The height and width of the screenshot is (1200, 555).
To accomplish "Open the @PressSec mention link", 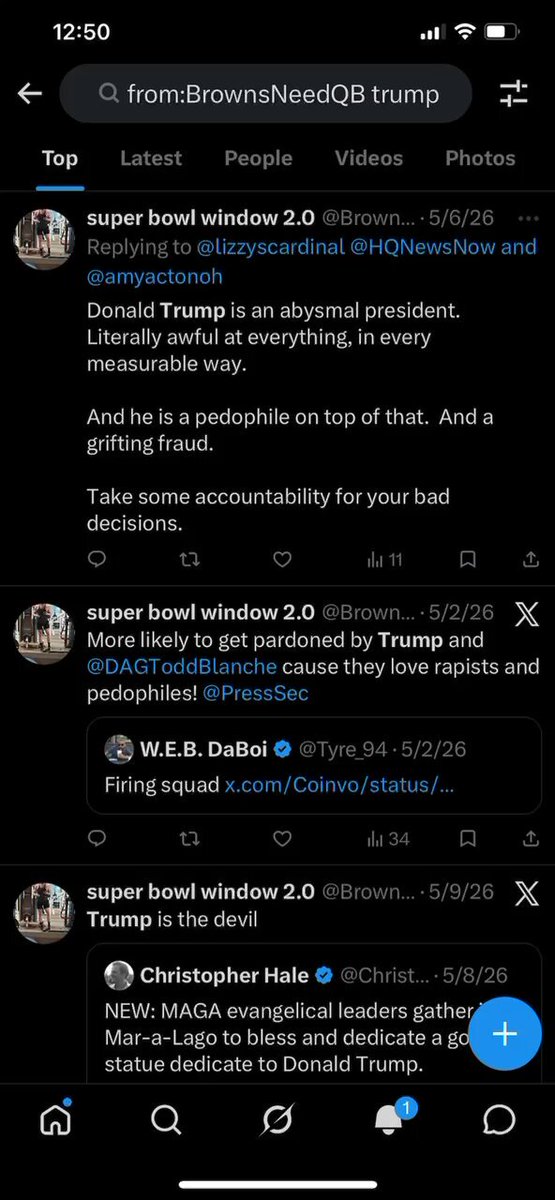I will 256,693.
